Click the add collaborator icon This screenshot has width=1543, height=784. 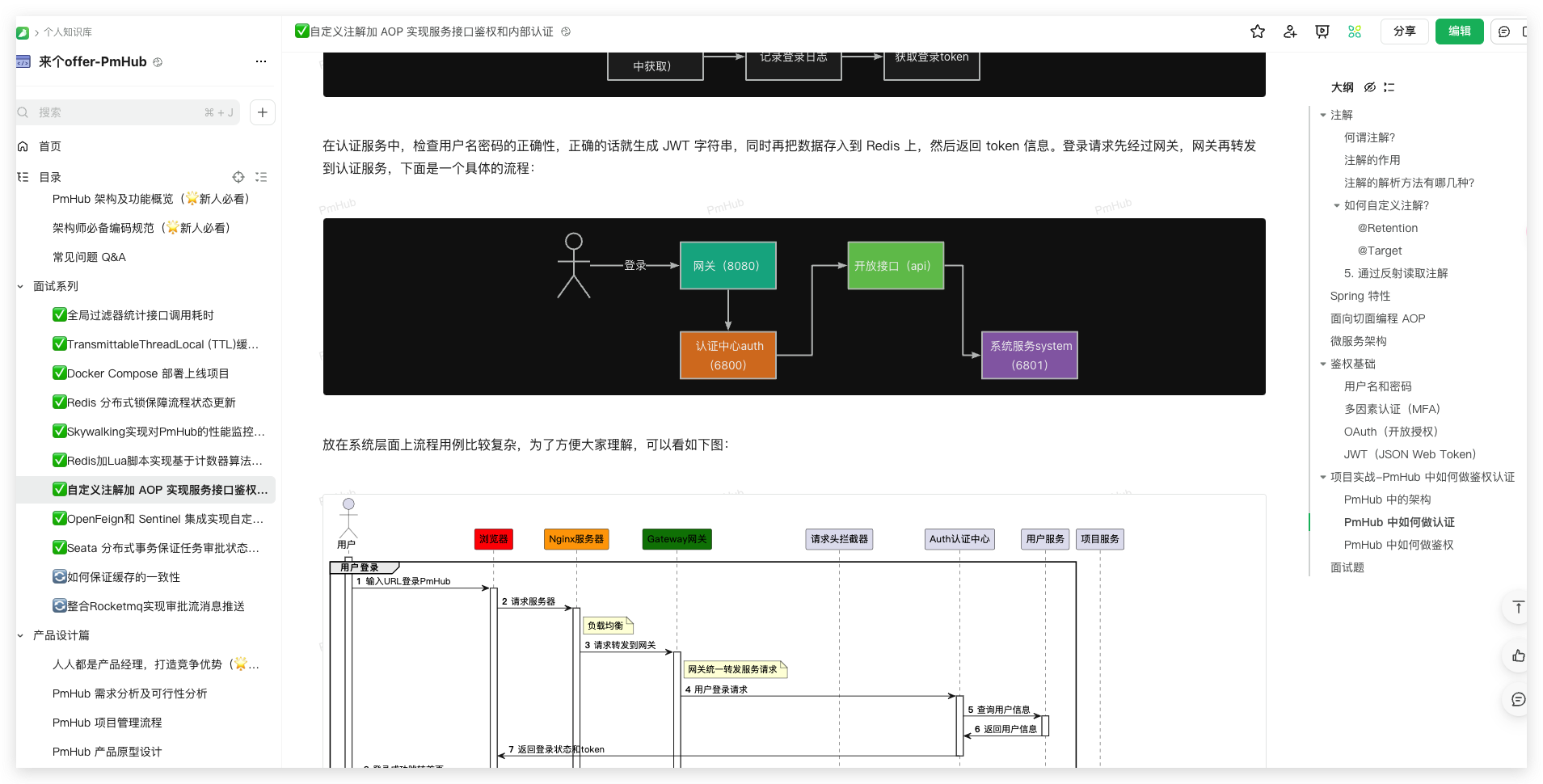(1290, 32)
